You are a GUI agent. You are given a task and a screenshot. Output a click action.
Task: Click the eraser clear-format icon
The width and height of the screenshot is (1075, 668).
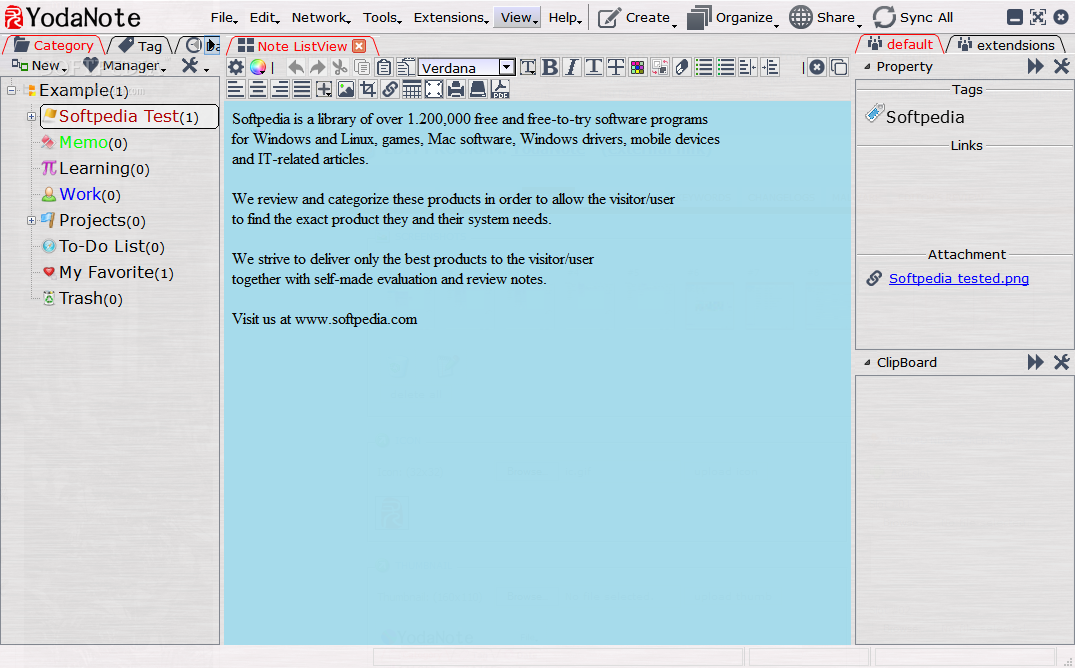[x=681, y=67]
